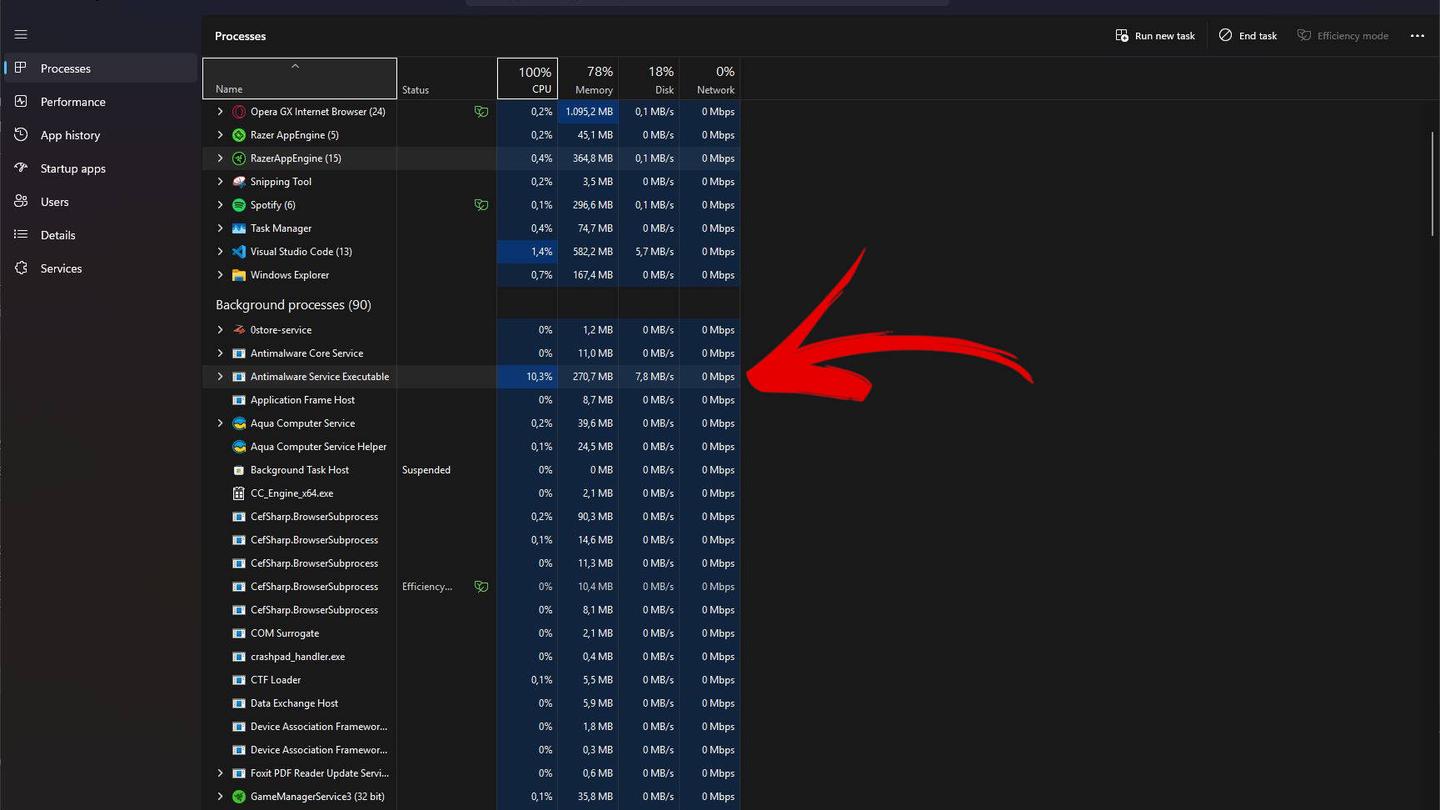Click the Run new task button
The image size is (1440, 810).
coord(1155,36)
